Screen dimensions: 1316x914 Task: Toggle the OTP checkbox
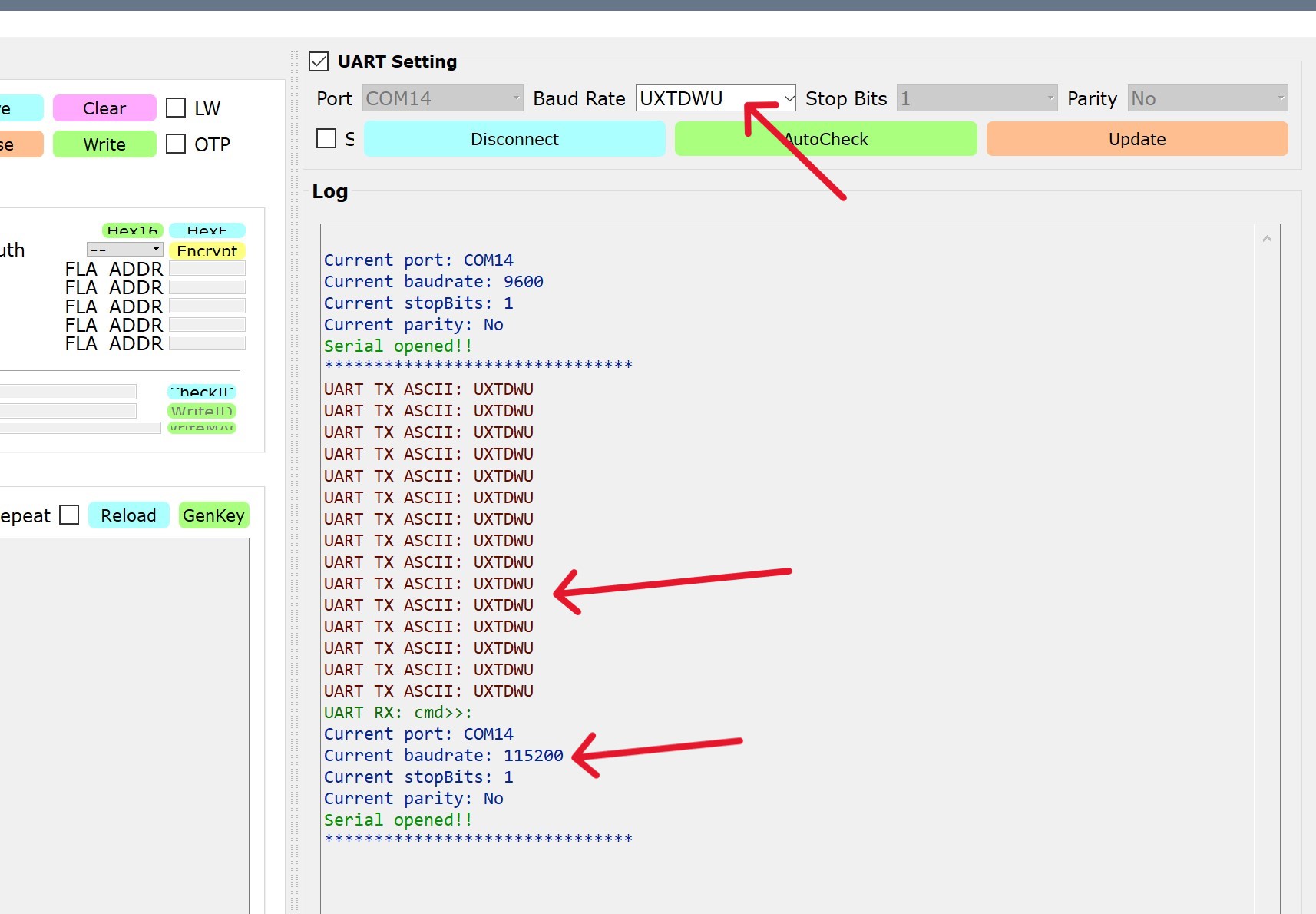point(176,144)
